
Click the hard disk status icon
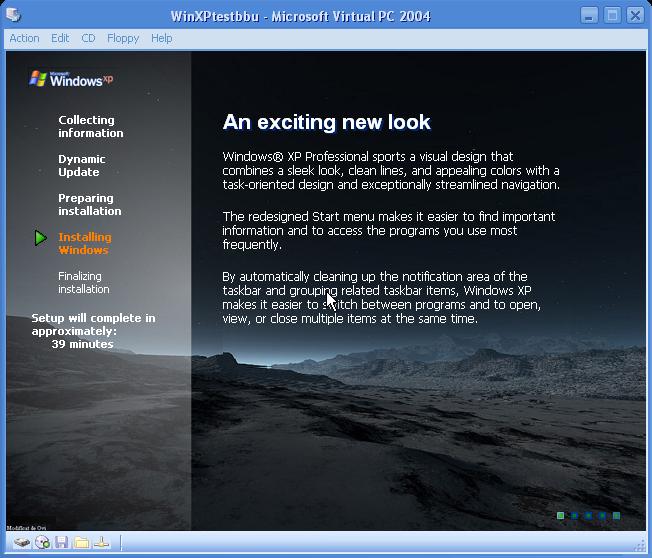click(22, 543)
